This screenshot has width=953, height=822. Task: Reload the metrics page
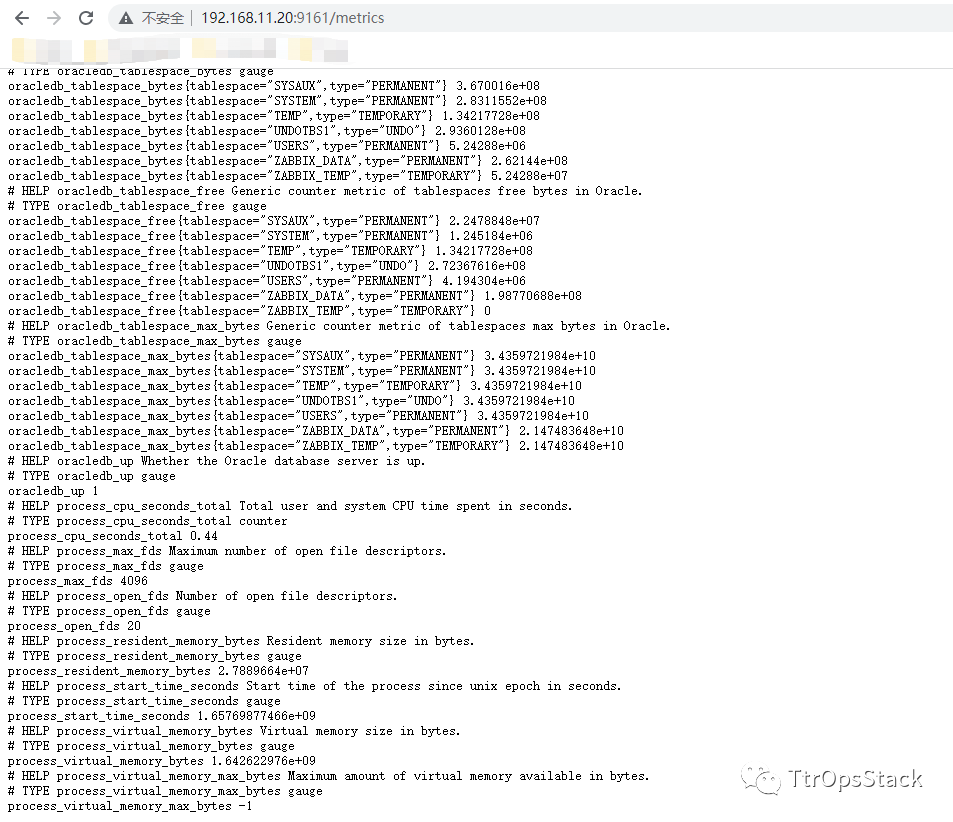pos(86,18)
